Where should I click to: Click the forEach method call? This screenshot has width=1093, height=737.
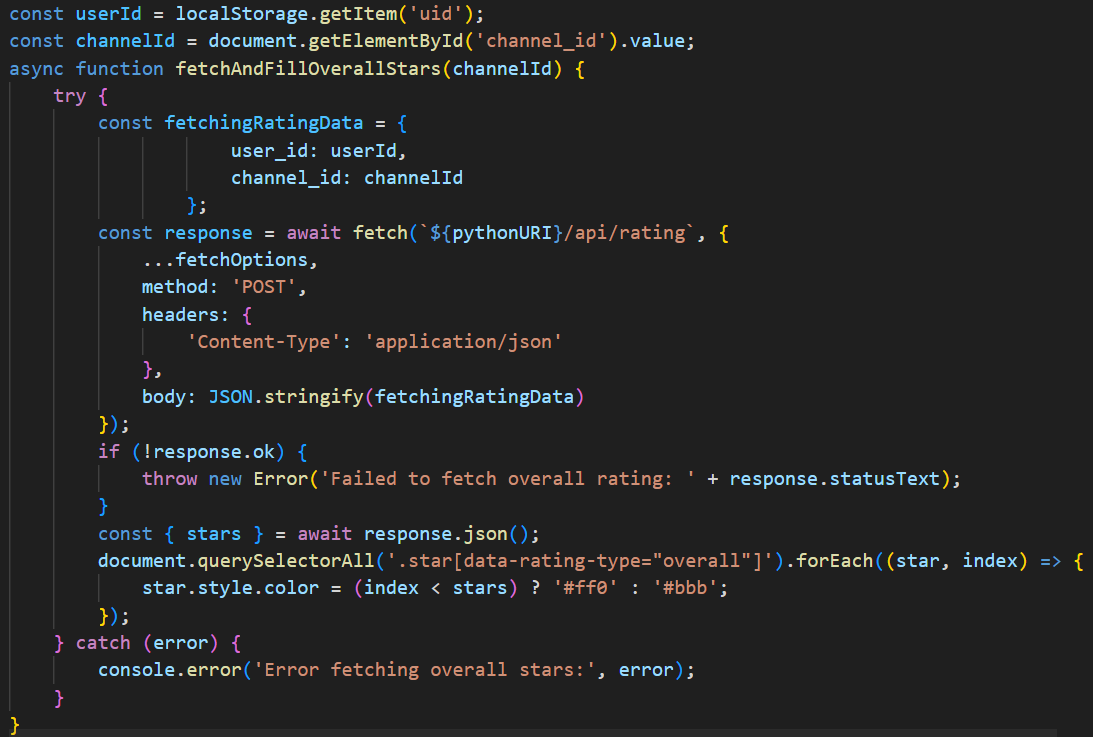(x=835, y=561)
